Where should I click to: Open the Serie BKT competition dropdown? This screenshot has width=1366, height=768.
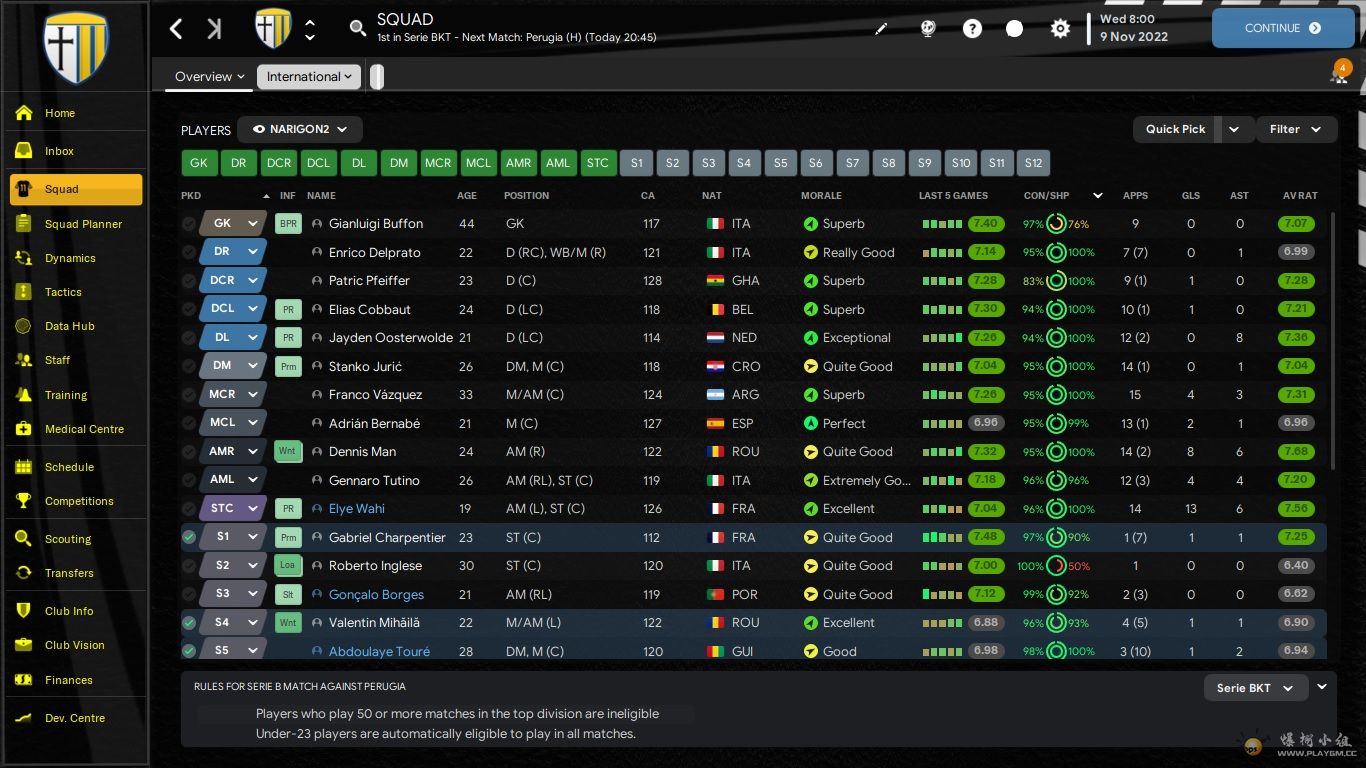click(1255, 688)
